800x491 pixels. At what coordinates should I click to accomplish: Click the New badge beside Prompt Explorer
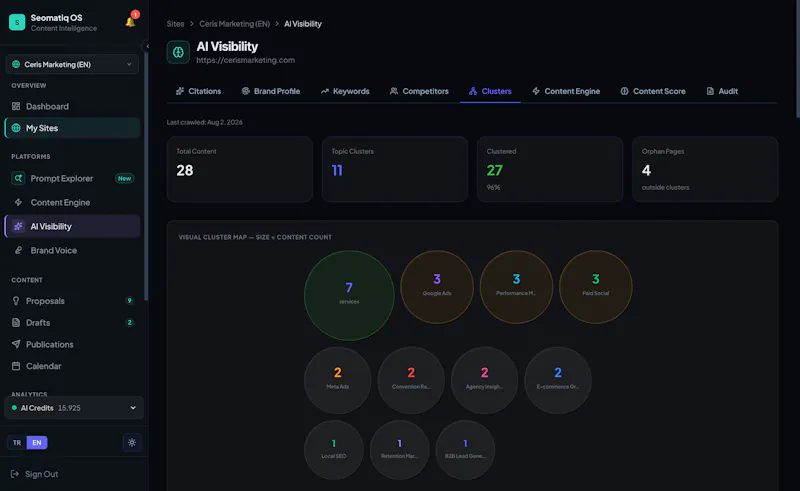click(124, 178)
